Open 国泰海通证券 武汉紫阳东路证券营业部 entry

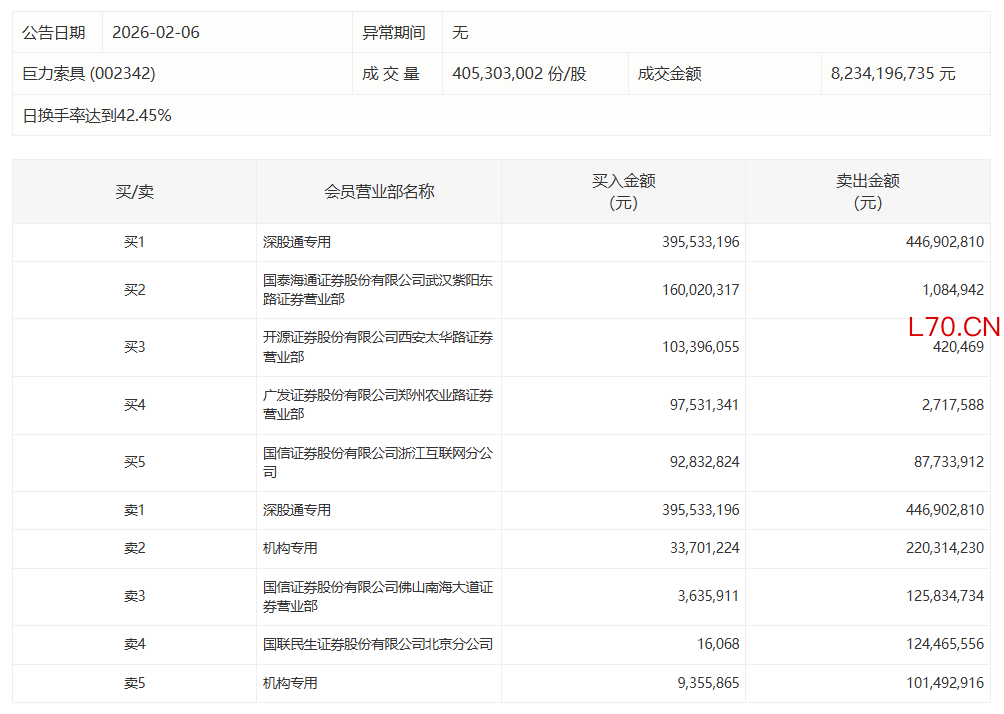click(377, 290)
